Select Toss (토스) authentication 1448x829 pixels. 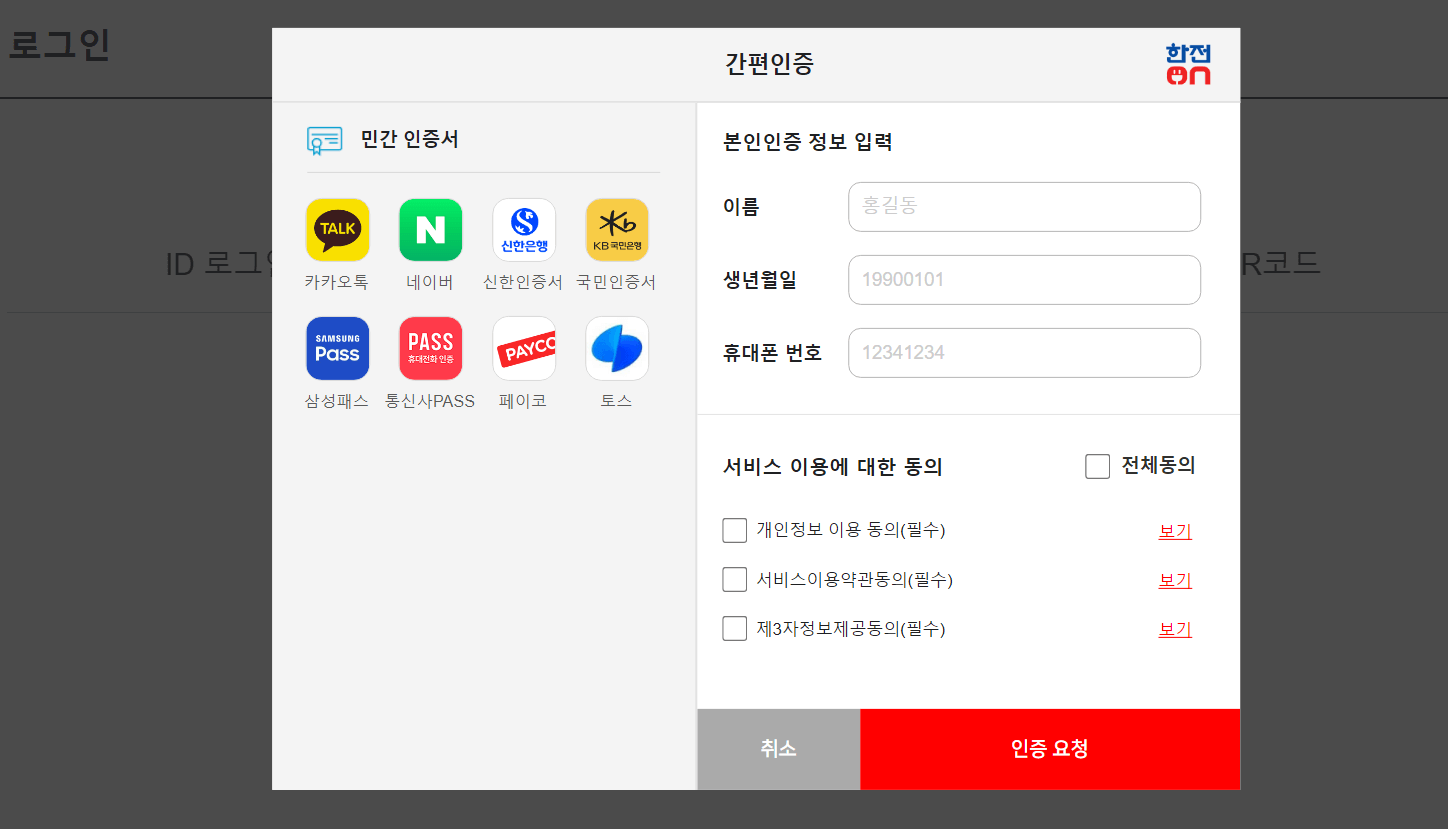[616, 348]
